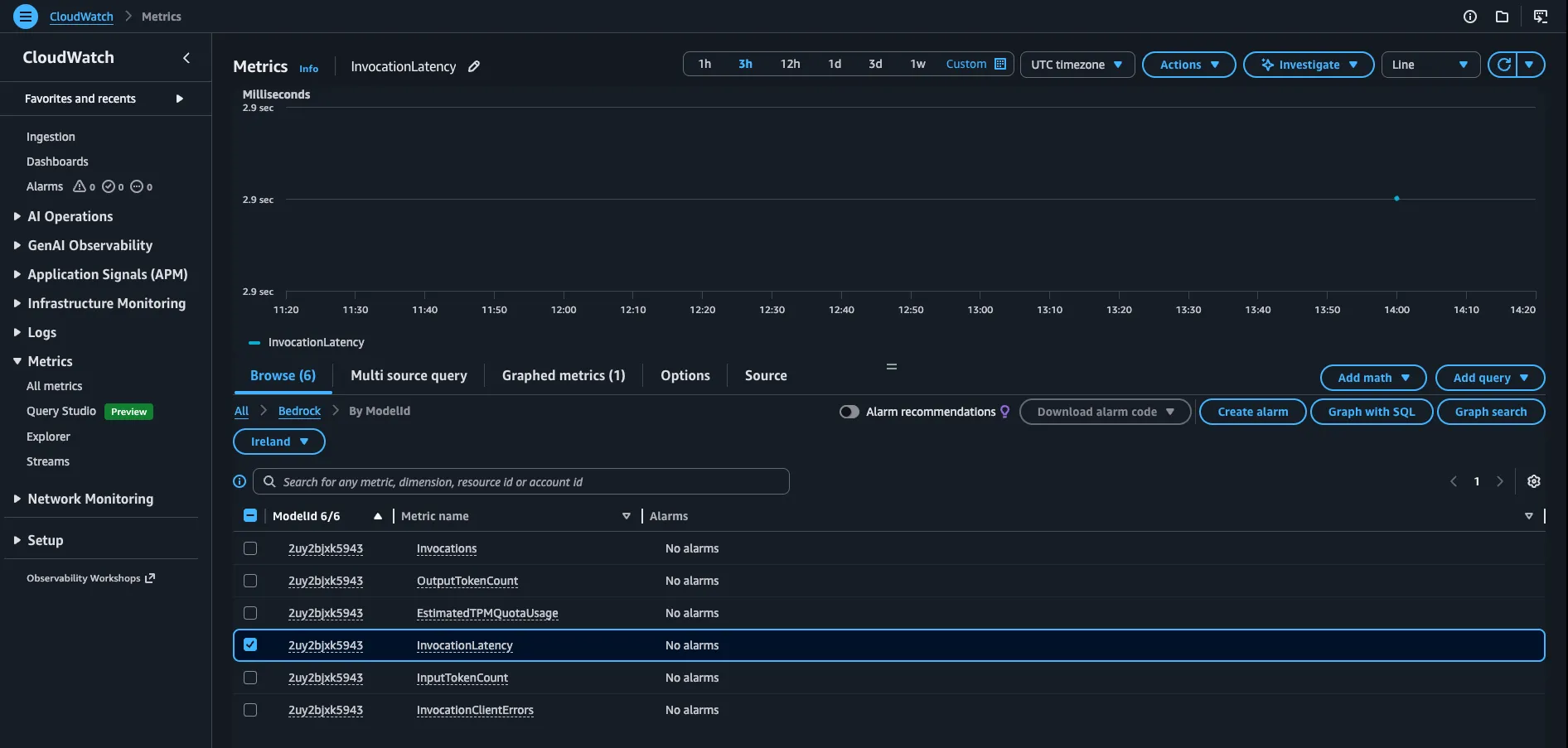Open Alarms column filter arrow
This screenshot has width=1568, height=748.
[x=1529, y=516]
